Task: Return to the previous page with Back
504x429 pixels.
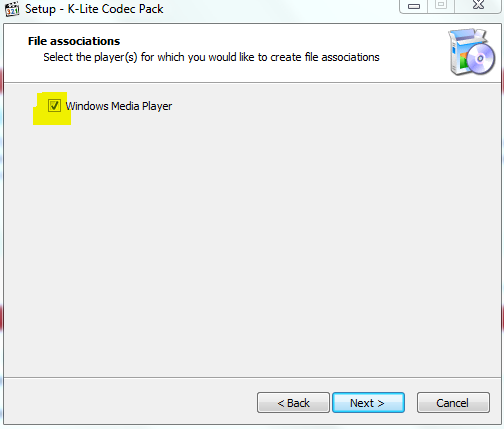Action: point(293,403)
